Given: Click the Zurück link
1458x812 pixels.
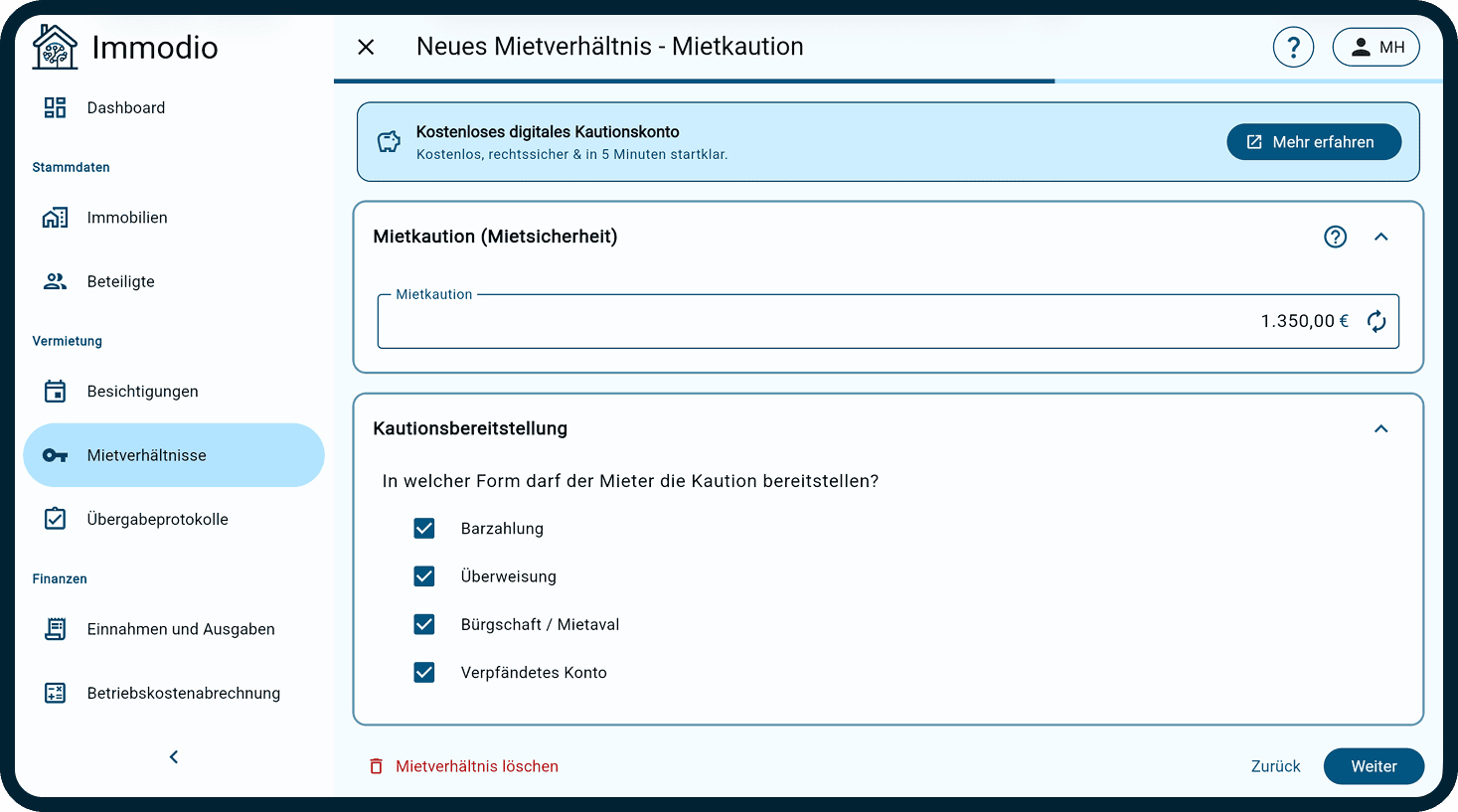Looking at the screenshot, I should 1275,766.
